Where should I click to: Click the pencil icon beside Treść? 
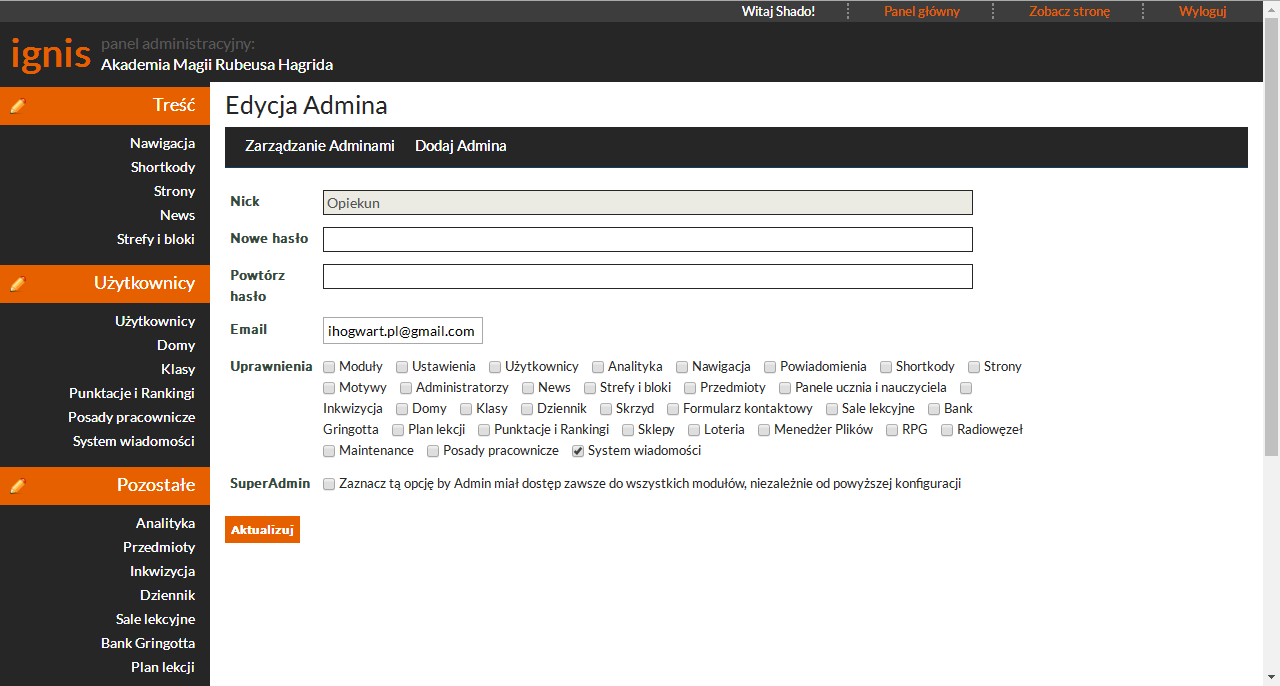(17, 106)
